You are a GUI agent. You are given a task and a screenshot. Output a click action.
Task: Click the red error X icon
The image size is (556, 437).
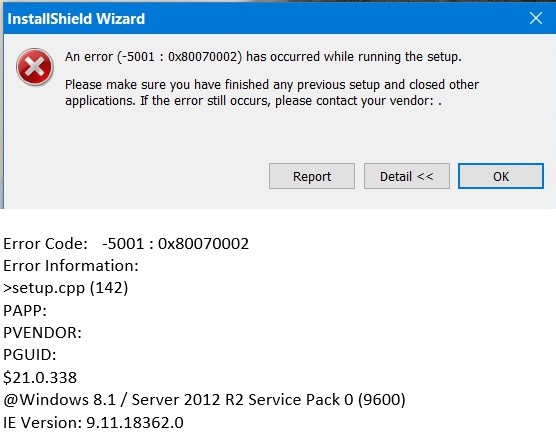coord(35,67)
